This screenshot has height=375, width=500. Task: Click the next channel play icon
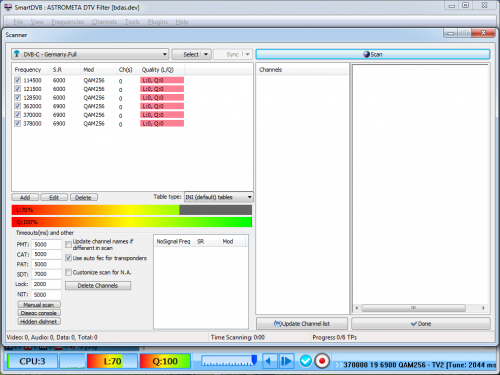point(286,361)
